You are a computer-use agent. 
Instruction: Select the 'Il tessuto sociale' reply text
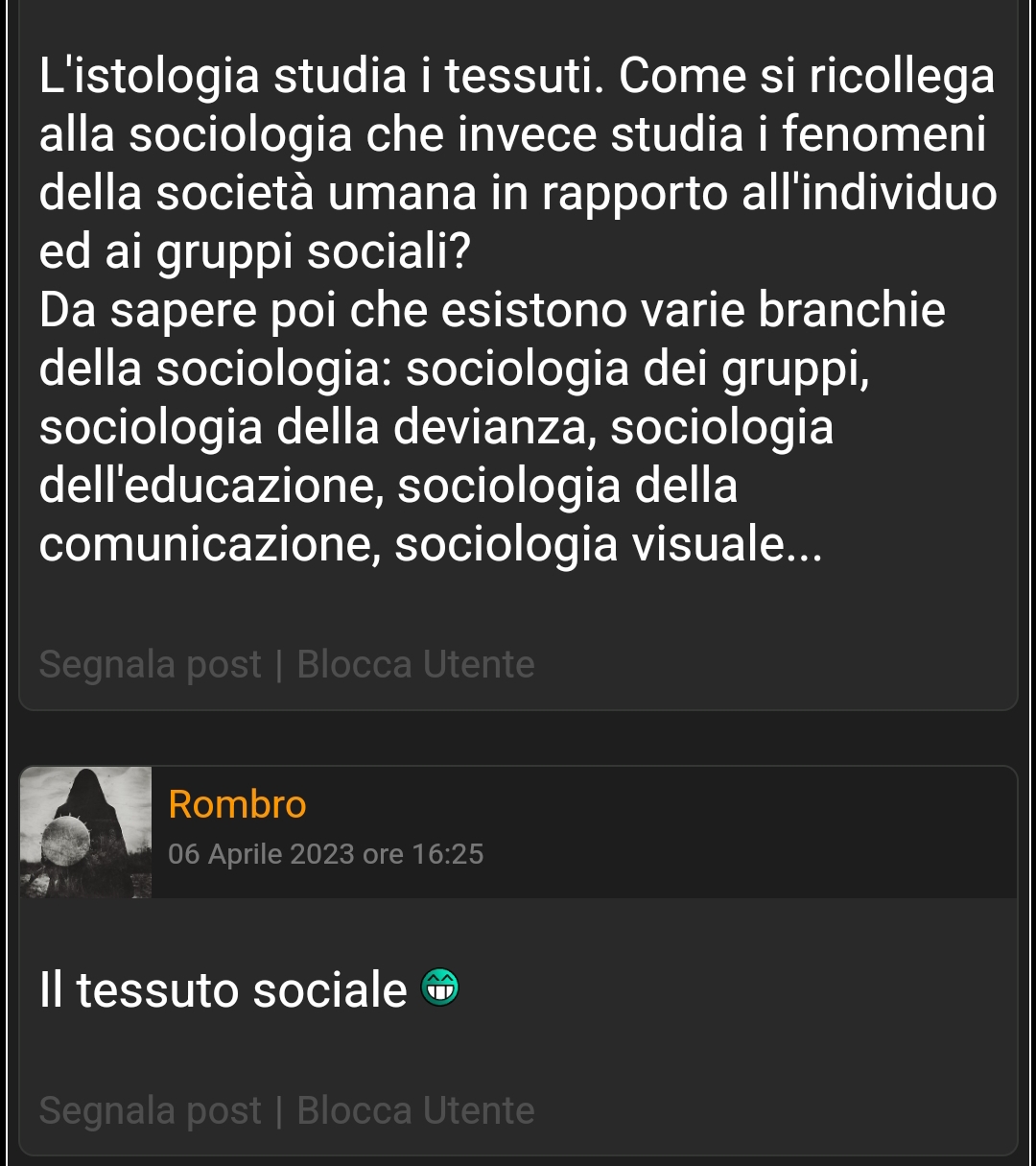point(224,989)
